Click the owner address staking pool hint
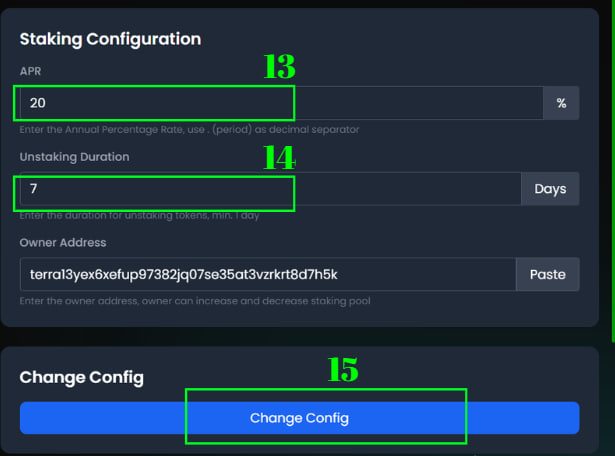The image size is (615, 456). pos(195,301)
